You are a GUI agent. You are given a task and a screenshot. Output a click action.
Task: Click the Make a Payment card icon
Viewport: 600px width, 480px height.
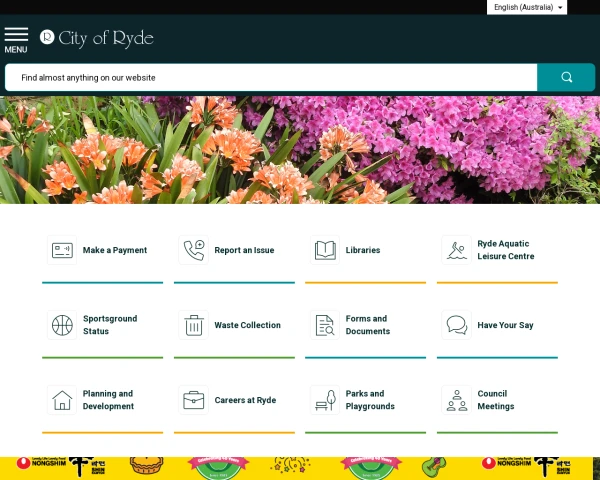pos(63,250)
